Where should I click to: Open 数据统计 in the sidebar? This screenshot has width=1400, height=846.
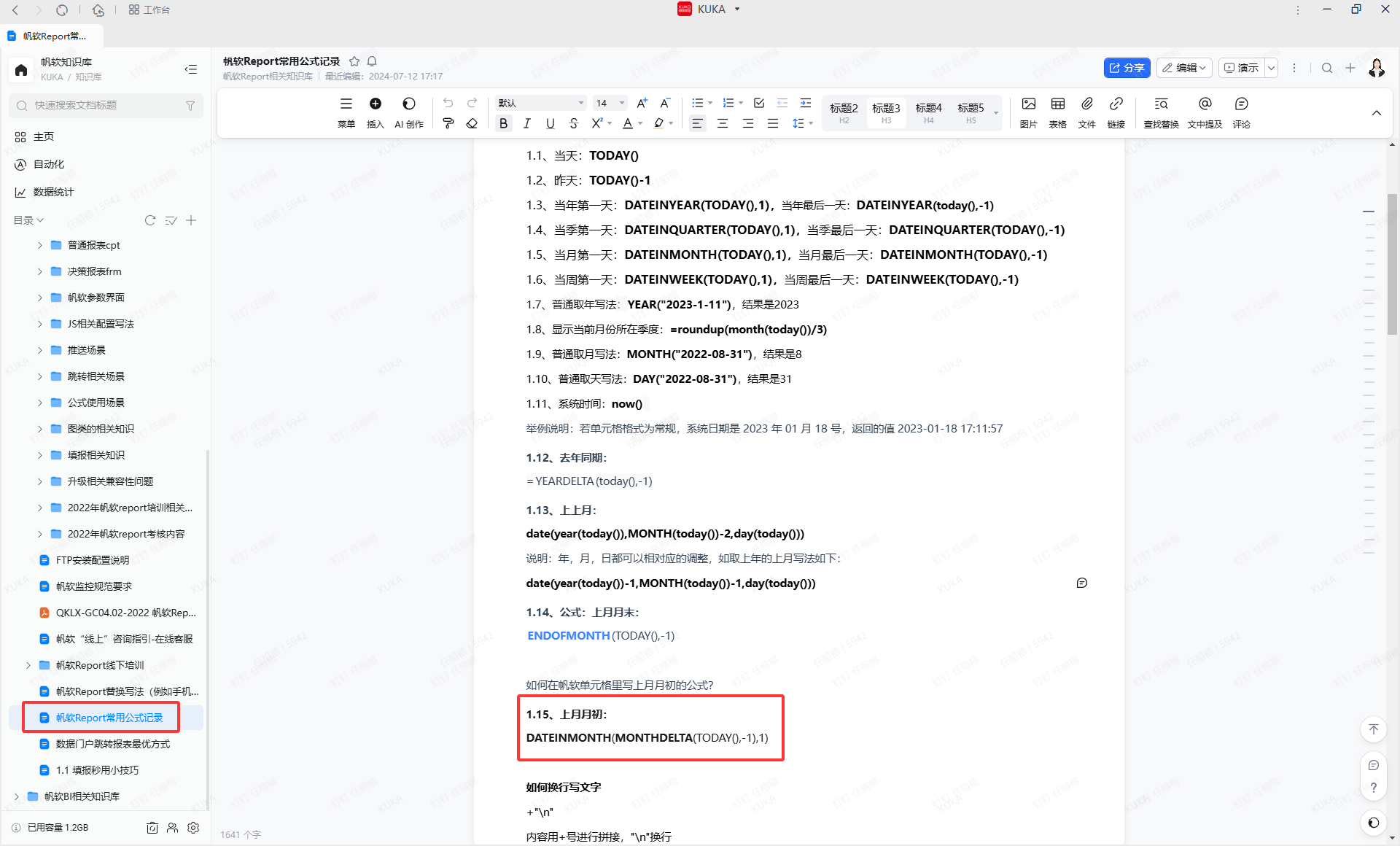(53, 192)
